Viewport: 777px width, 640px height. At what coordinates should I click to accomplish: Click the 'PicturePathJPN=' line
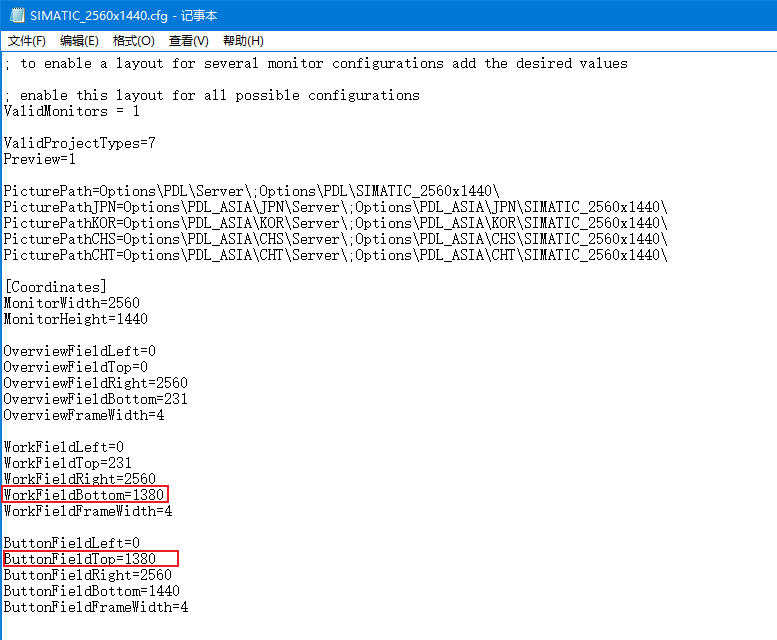pyautogui.click(x=335, y=207)
